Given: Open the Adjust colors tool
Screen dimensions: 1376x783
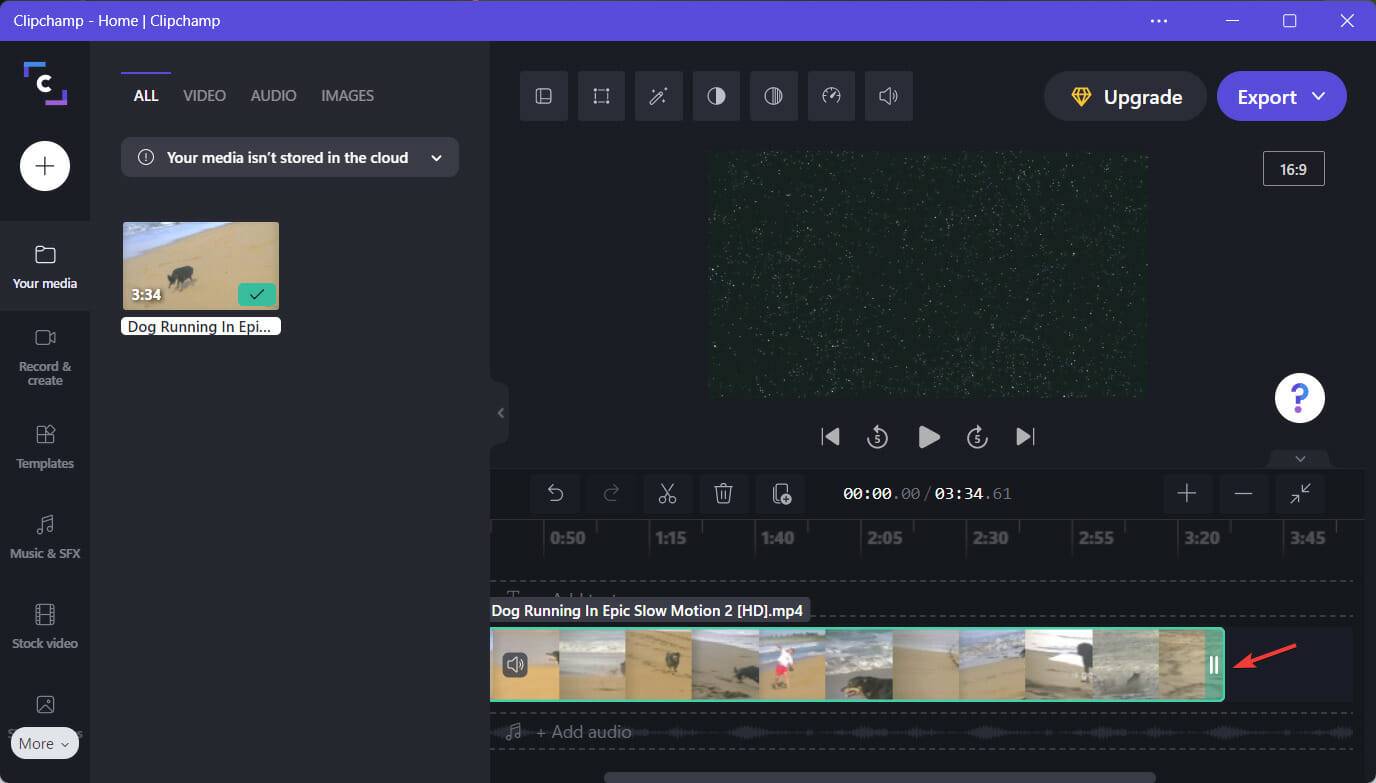Looking at the screenshot, I should (x=716, y=96).
